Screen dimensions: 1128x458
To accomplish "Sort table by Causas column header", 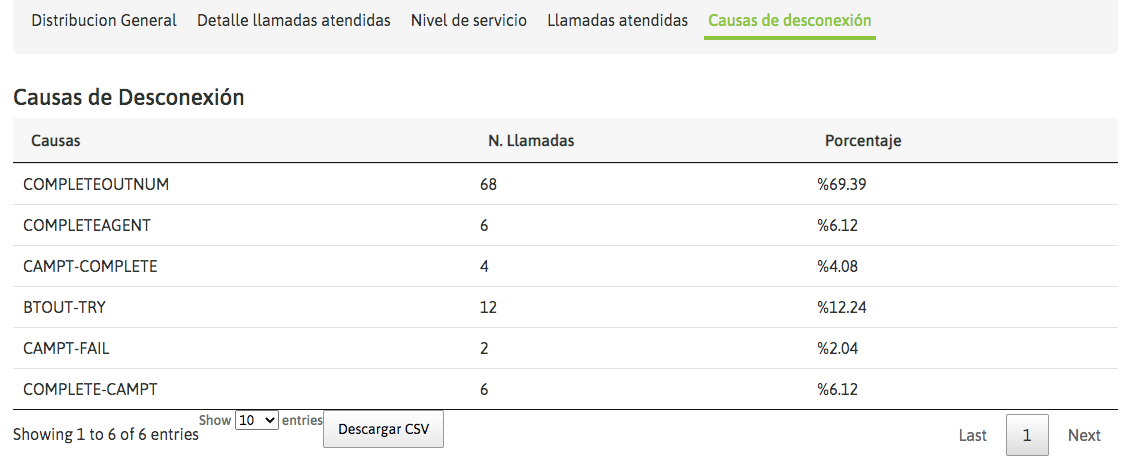I will (56, 141).
